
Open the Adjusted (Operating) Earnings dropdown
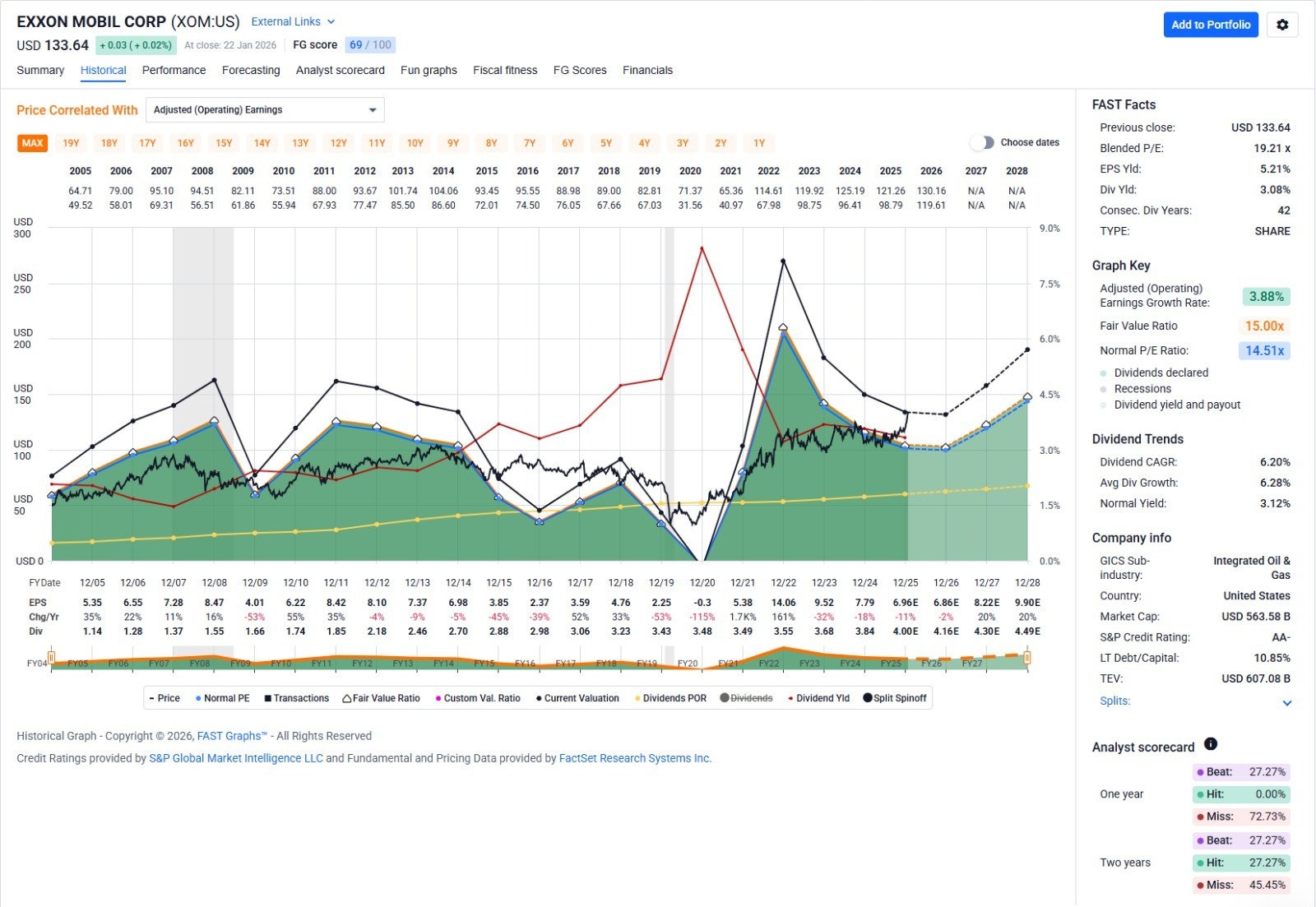tap(265, 110)
